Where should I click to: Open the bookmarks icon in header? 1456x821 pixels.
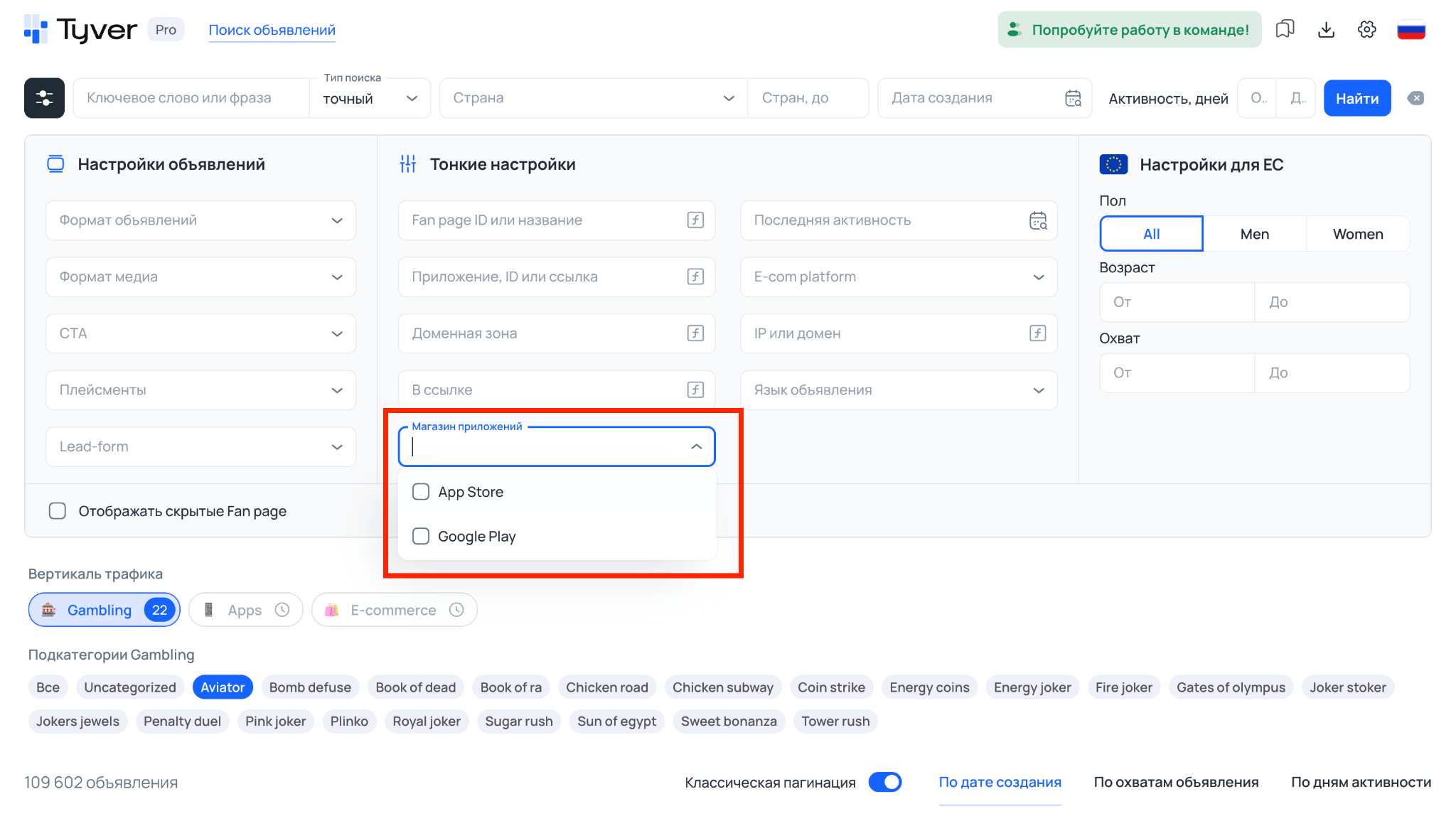click(x=1285, y=29)
